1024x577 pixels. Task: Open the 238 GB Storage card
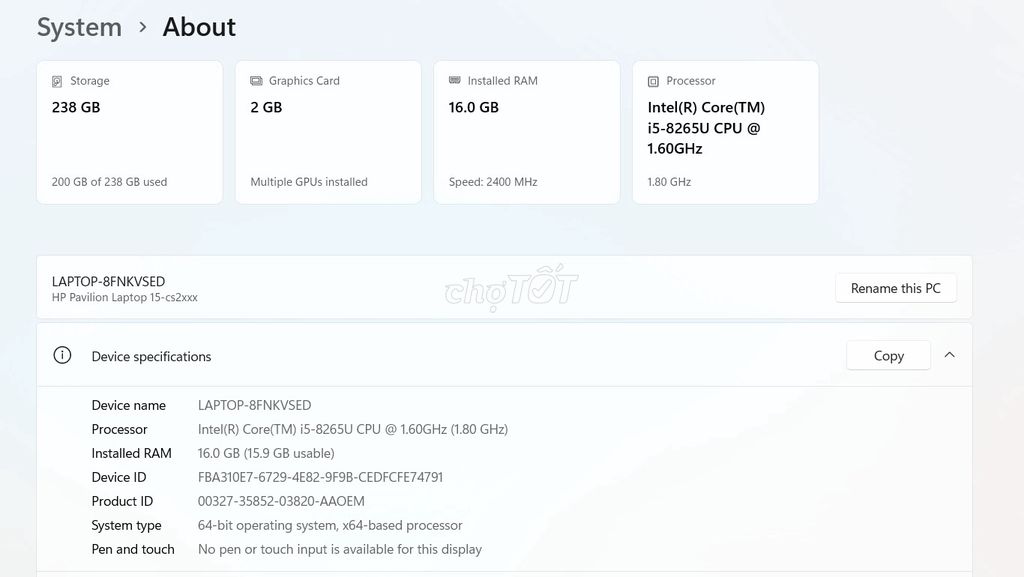click(129, 132)
